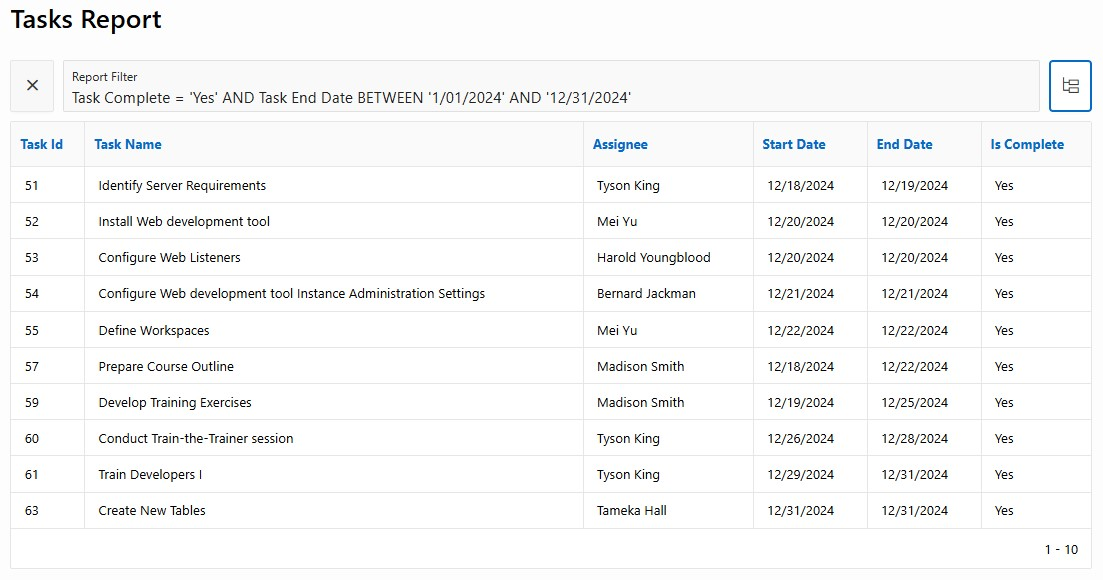Sort by Task Name column header
The width and height of the screenshot is (1103, 580).
point(128,144)
